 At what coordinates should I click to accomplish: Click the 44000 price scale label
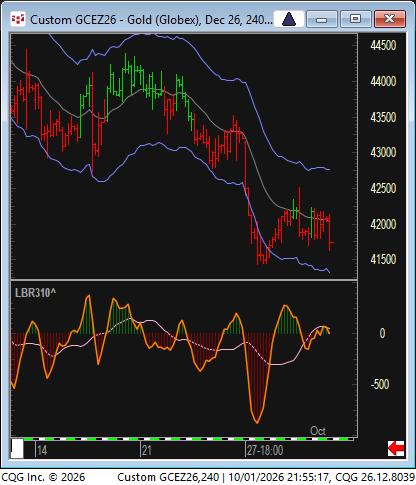click(x=383, y=81)
